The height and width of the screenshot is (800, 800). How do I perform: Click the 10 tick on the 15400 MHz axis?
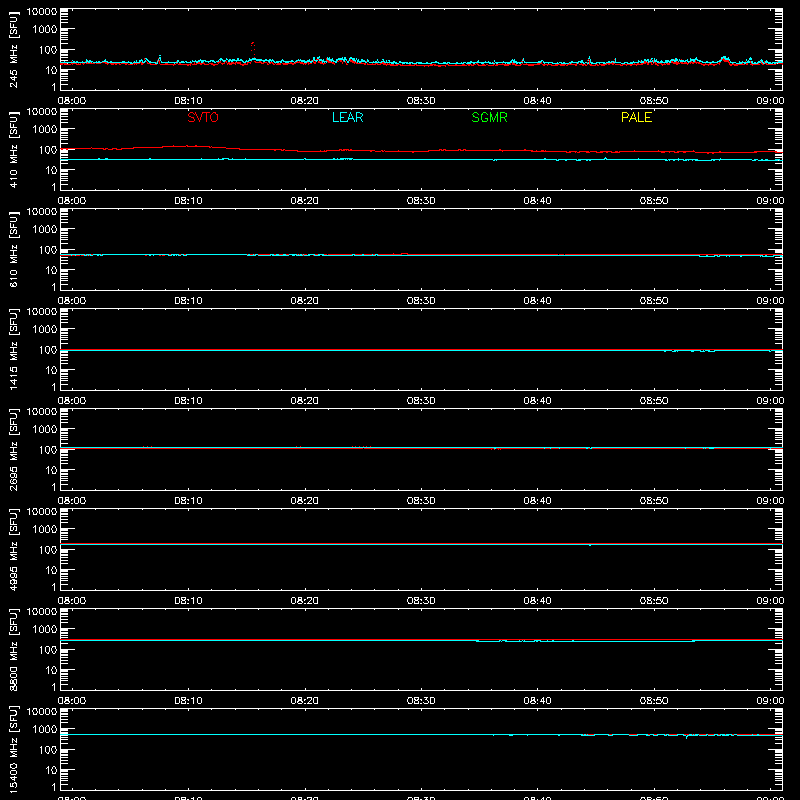pyautogui.click(x=51, y=770)
